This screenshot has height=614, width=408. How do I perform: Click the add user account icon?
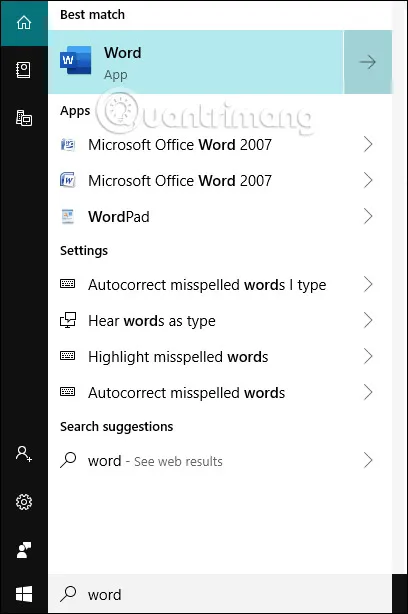[24, 454]
